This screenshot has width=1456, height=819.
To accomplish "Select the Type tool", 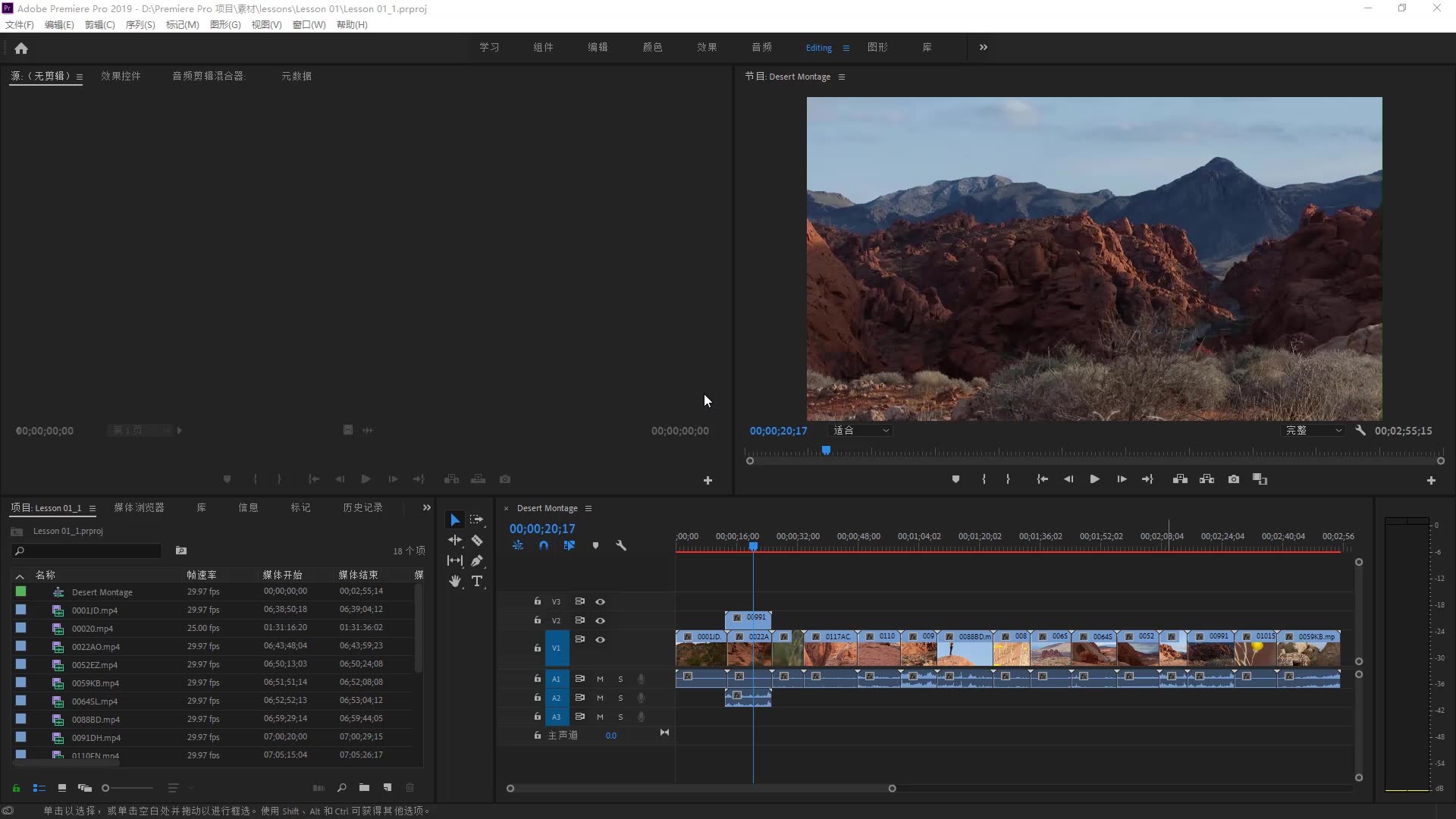I will 478,581.
